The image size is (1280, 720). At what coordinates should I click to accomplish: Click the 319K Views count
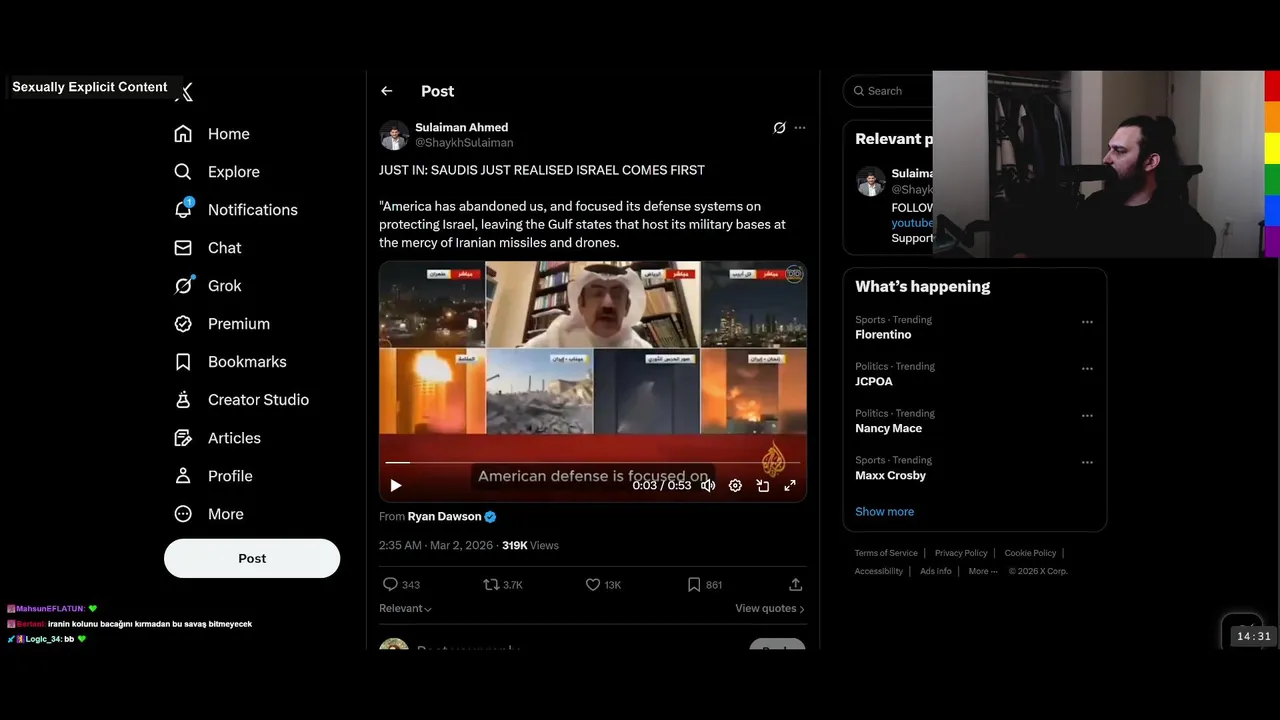pyautogui.click(x=530, y=545)
